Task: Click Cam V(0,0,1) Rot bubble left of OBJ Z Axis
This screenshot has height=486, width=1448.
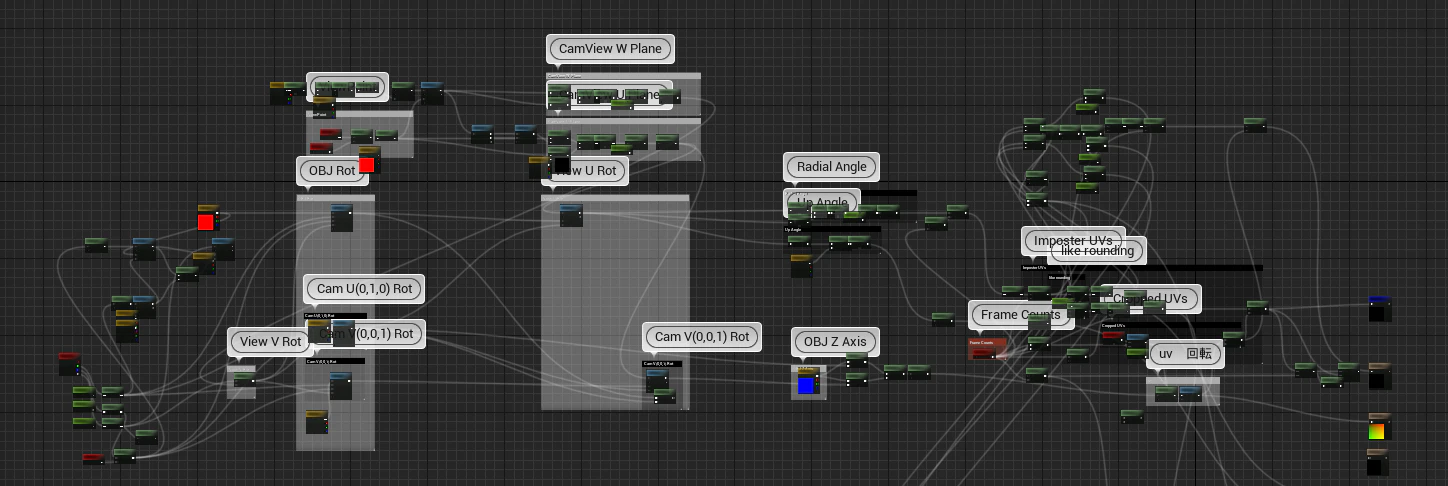Action: click(x=701, y=336)
